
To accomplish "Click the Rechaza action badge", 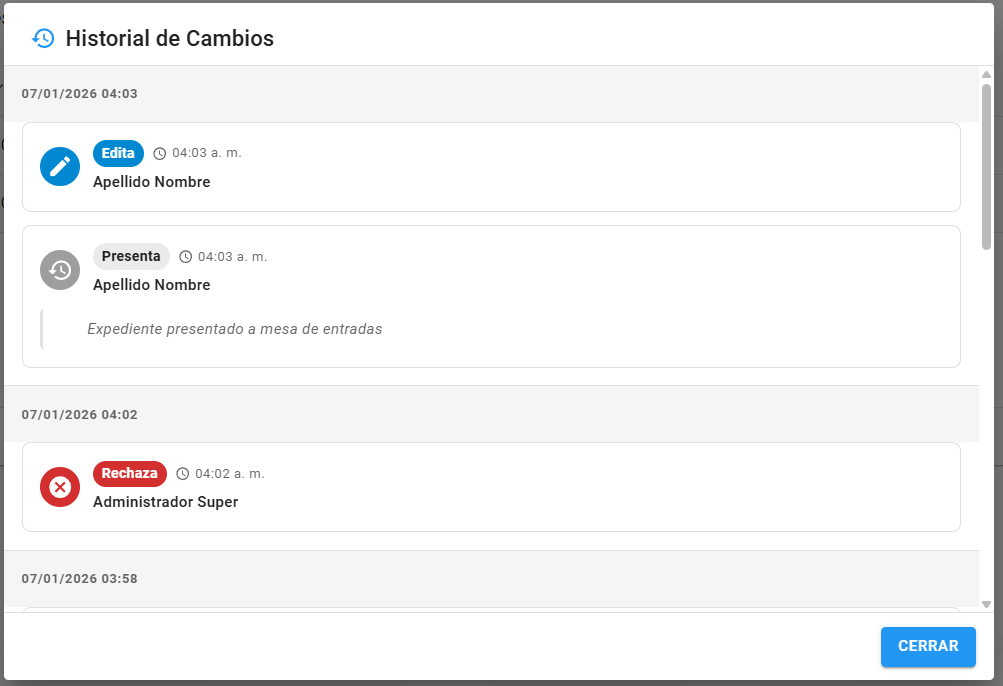I will click(x=129, y=473).
